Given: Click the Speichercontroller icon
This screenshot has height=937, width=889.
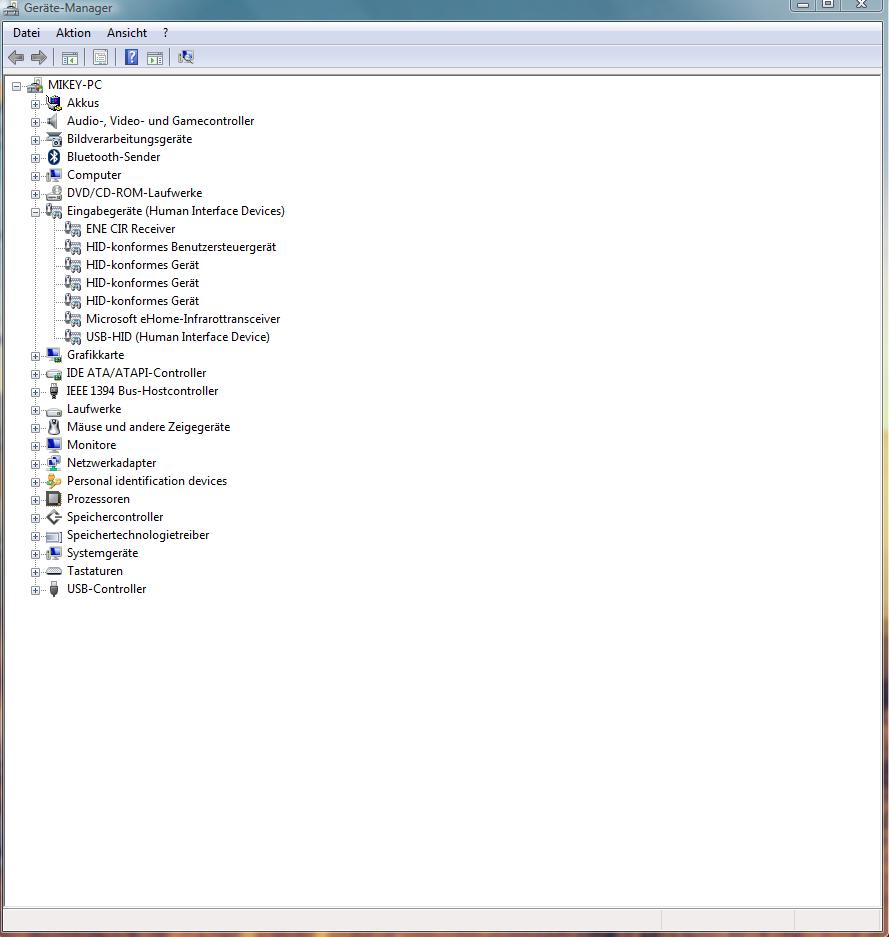Looking at the screenshot, I should 54,517.
